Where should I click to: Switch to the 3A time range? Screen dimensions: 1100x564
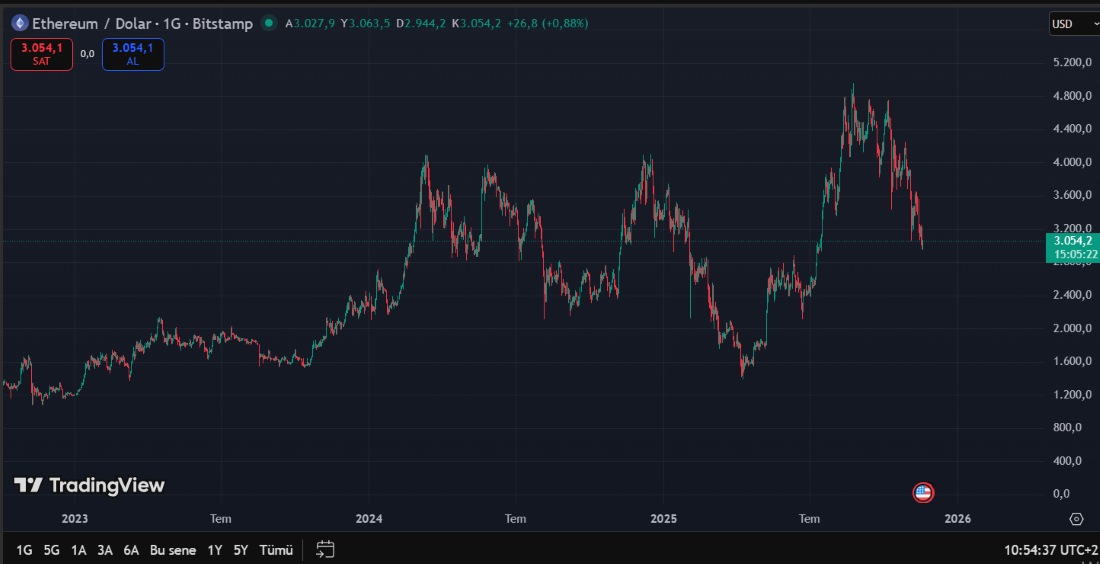[x=105, y=549]
